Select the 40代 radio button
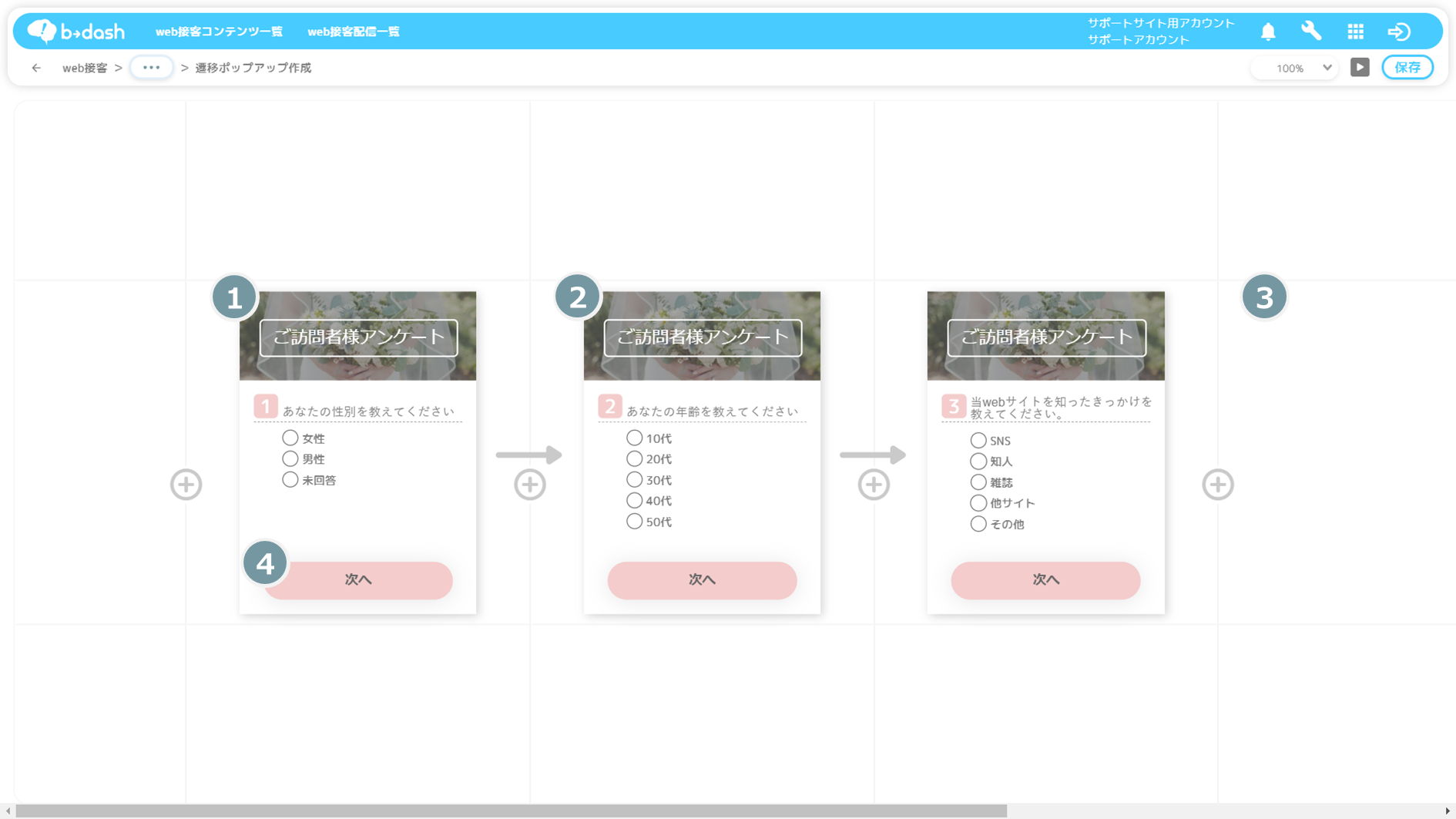Screen dimensions: 1456x819 point(634,500)
